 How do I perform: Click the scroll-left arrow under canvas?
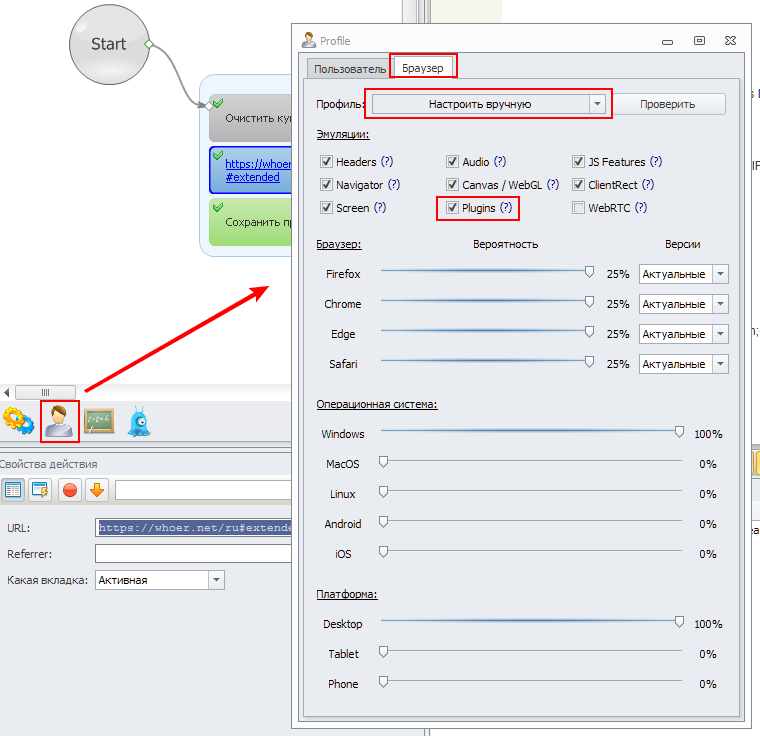[7, 392]
